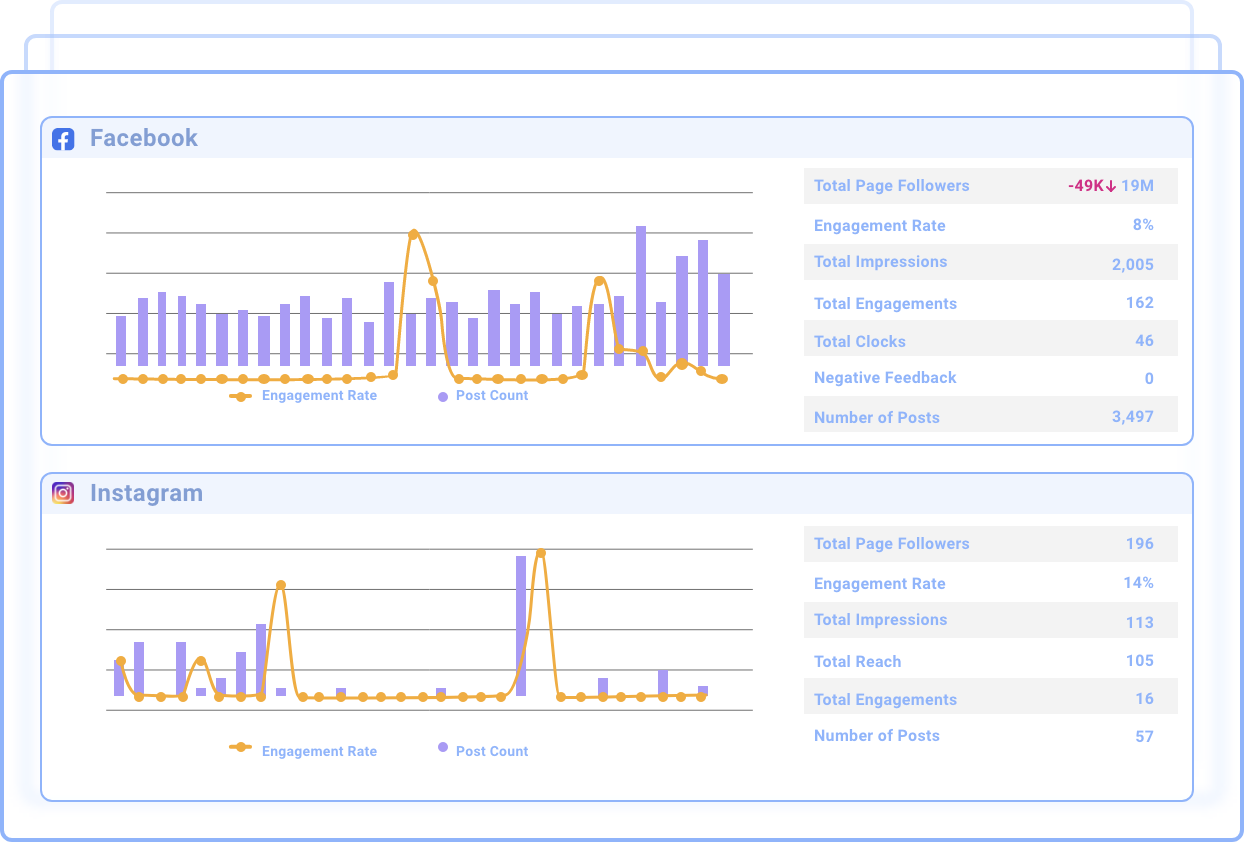Select the Facebook section title
The image size is (1244, 842).
coord(144,138)
